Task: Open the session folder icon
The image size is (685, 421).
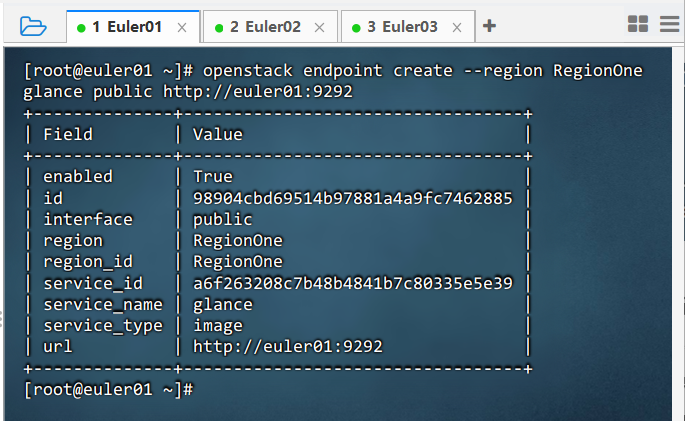Action: click(33, 26)
